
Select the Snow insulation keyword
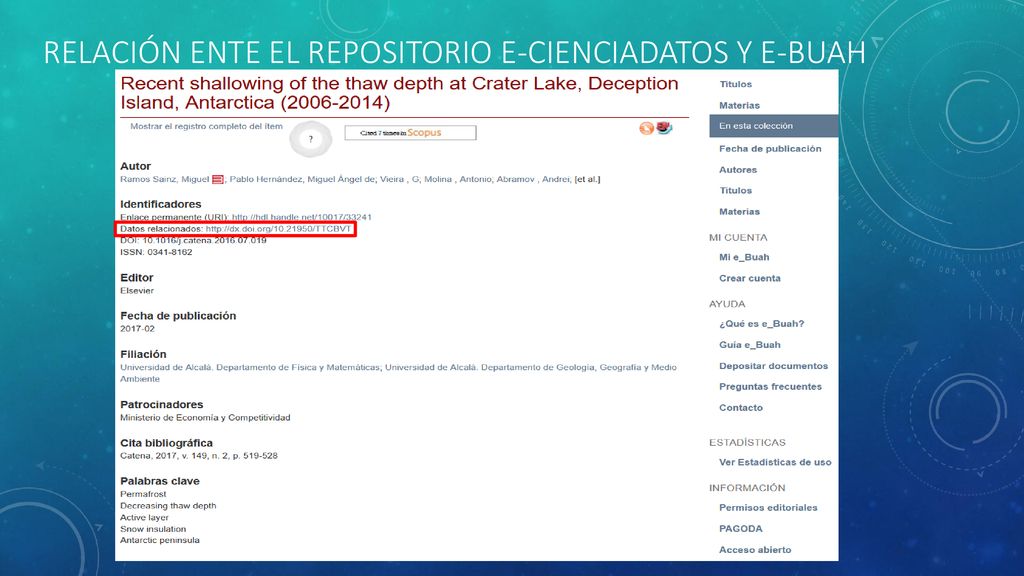click(153, 529)
